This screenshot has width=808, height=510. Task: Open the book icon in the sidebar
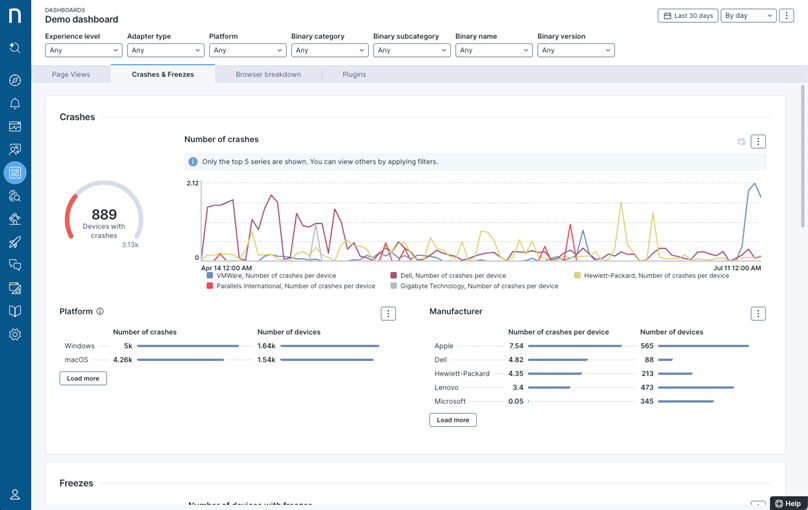[x=15, y=311]
